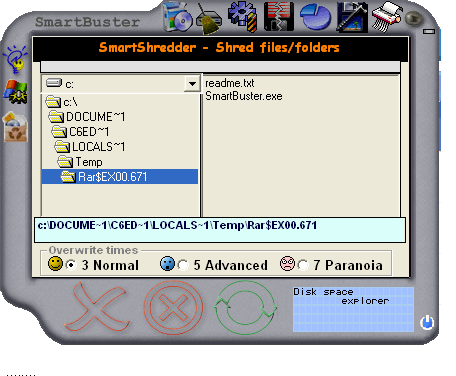Click the red circled X cancel button
Image resolution: width=456 pixels, height=376 pixels.
[x=173, y=307]
